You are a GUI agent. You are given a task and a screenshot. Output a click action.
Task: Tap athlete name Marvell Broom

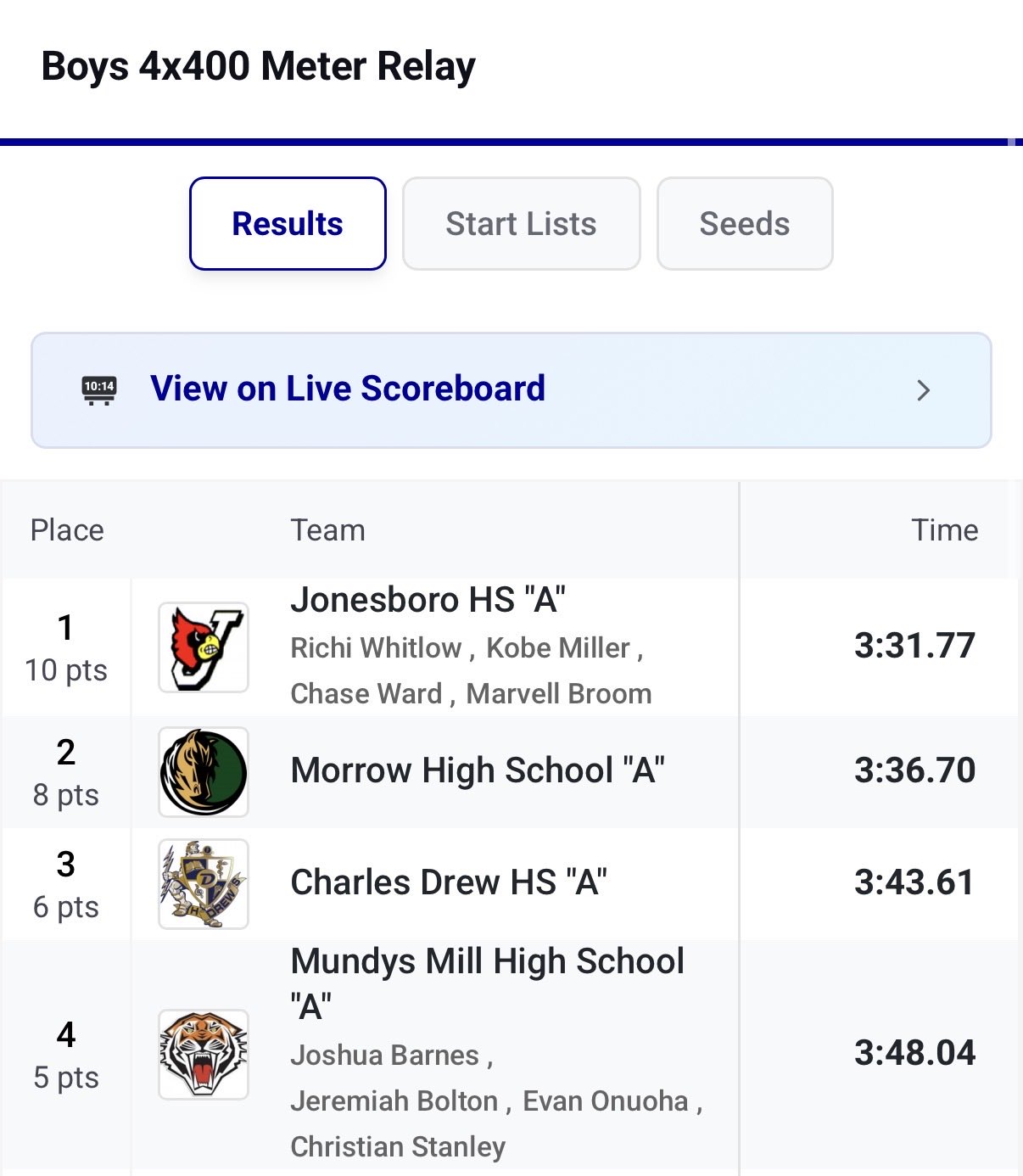click(559, 694)
